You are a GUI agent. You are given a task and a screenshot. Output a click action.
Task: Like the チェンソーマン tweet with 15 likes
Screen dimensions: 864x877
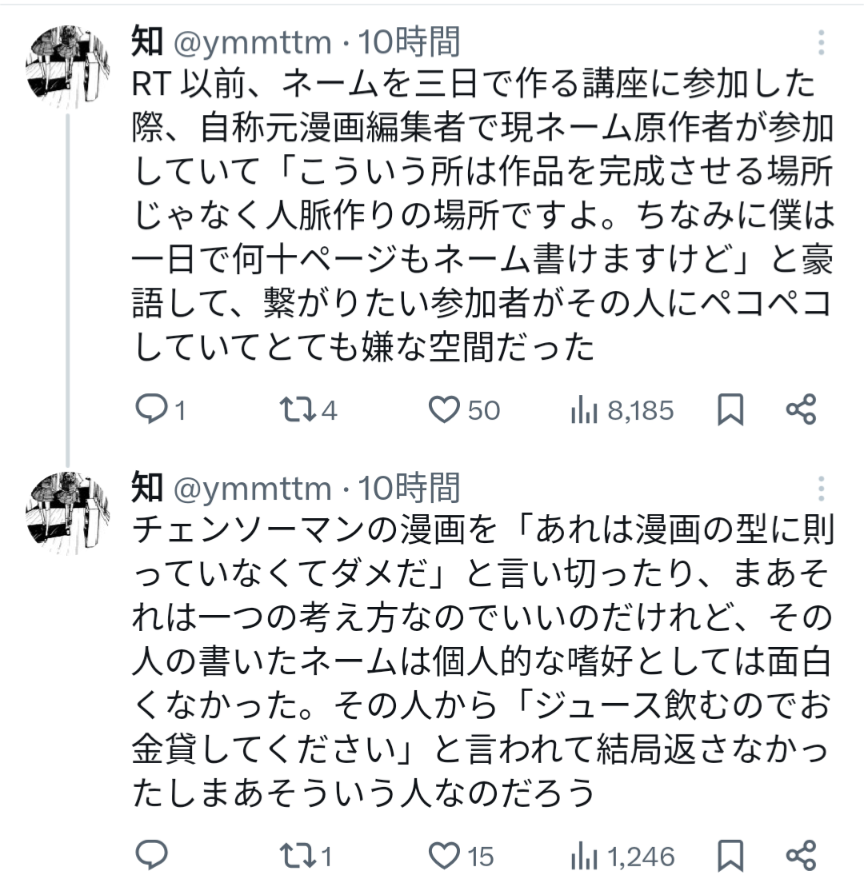pos(443,856)
